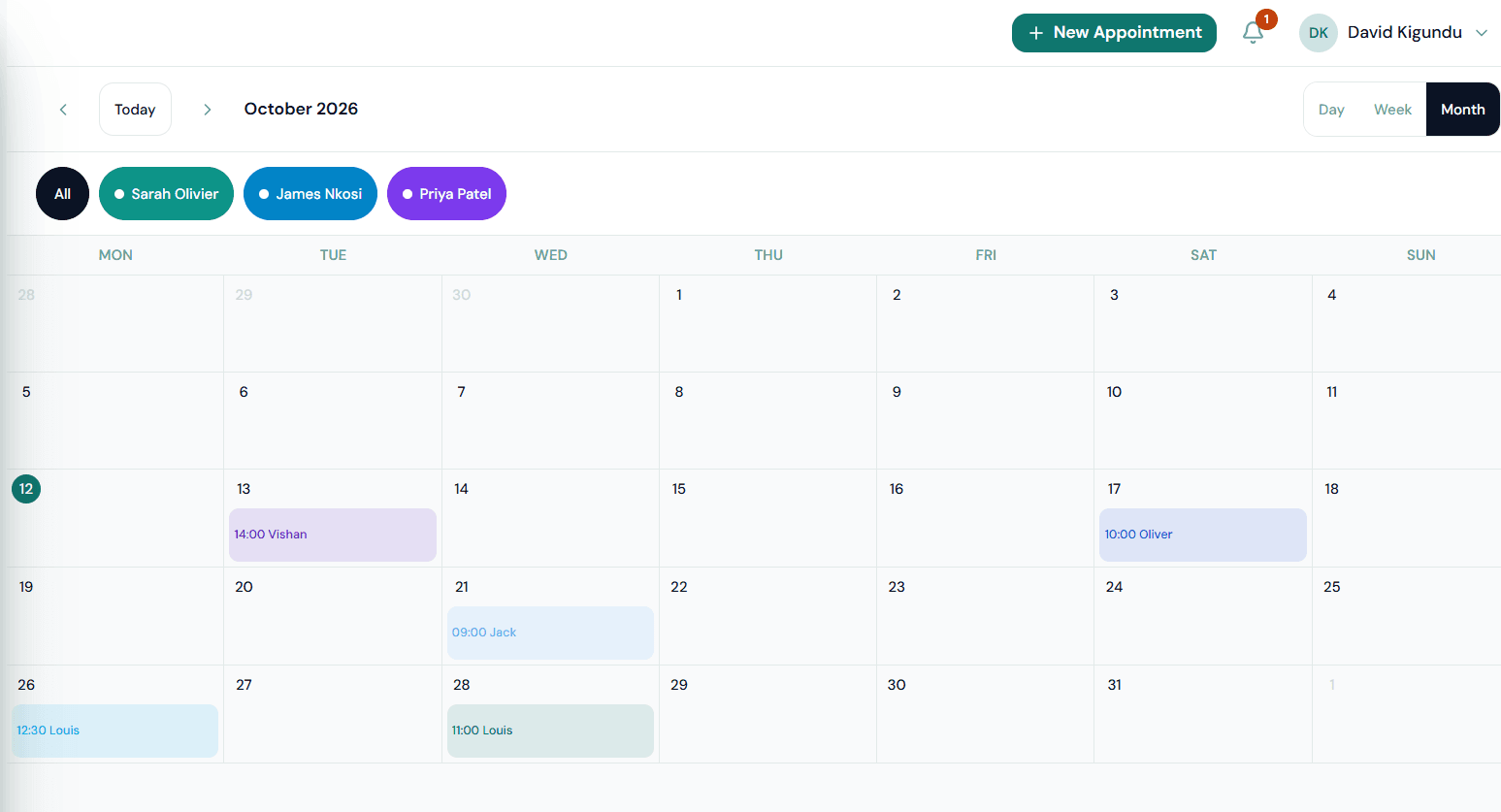Open the 14:00 Vishan appointment
Screen dimensions: 1501x812
click(333, 535)
